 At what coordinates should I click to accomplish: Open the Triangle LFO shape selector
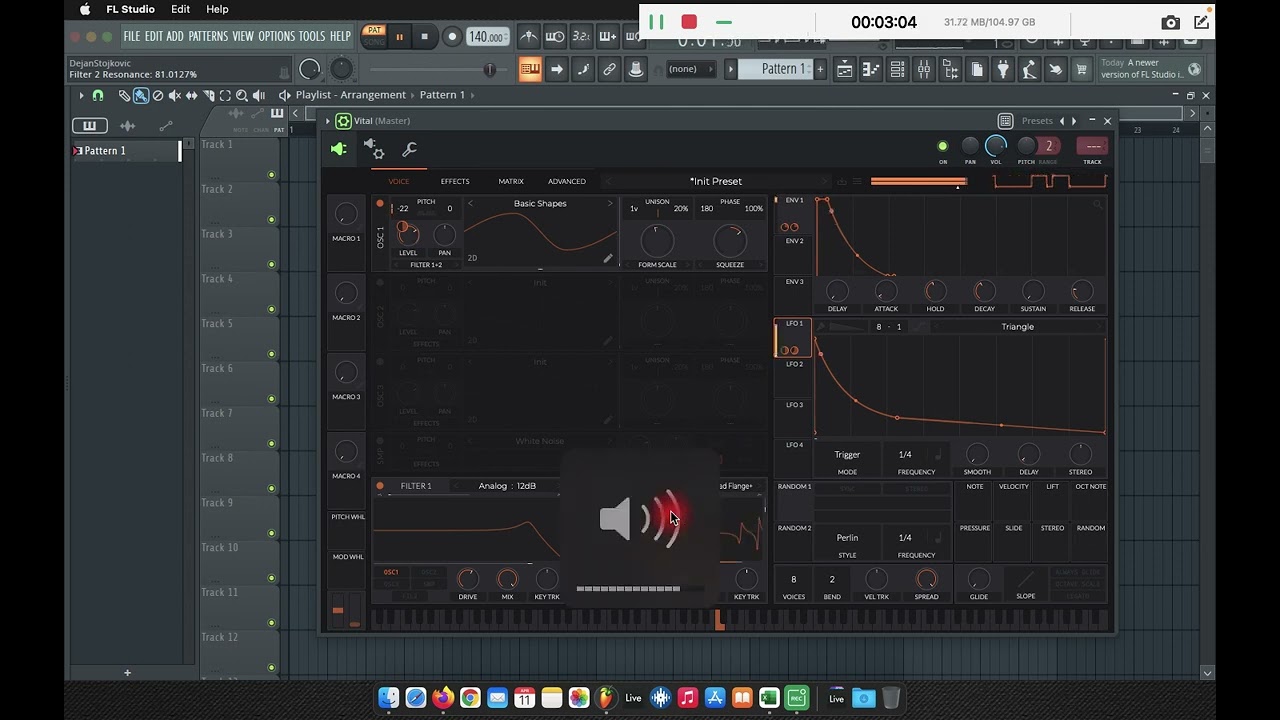click(x=1018, y=327)
